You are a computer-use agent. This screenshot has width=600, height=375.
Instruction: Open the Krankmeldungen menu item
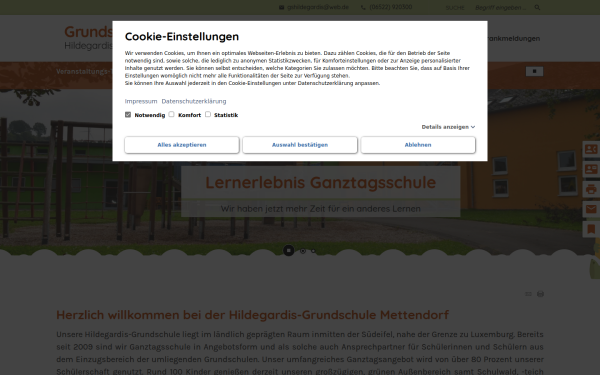tap(514, 38)
